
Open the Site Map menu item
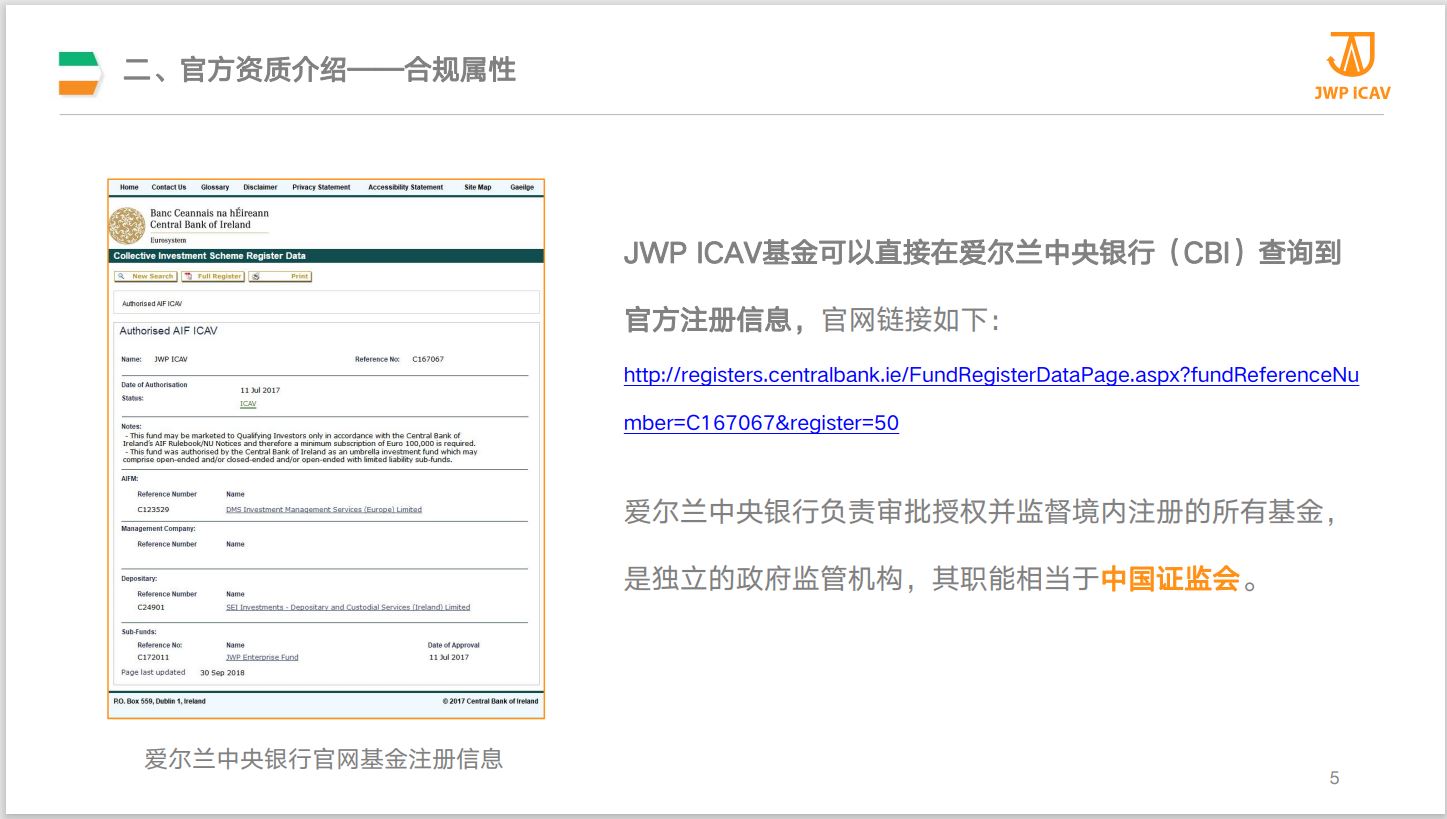click(477, 187)
